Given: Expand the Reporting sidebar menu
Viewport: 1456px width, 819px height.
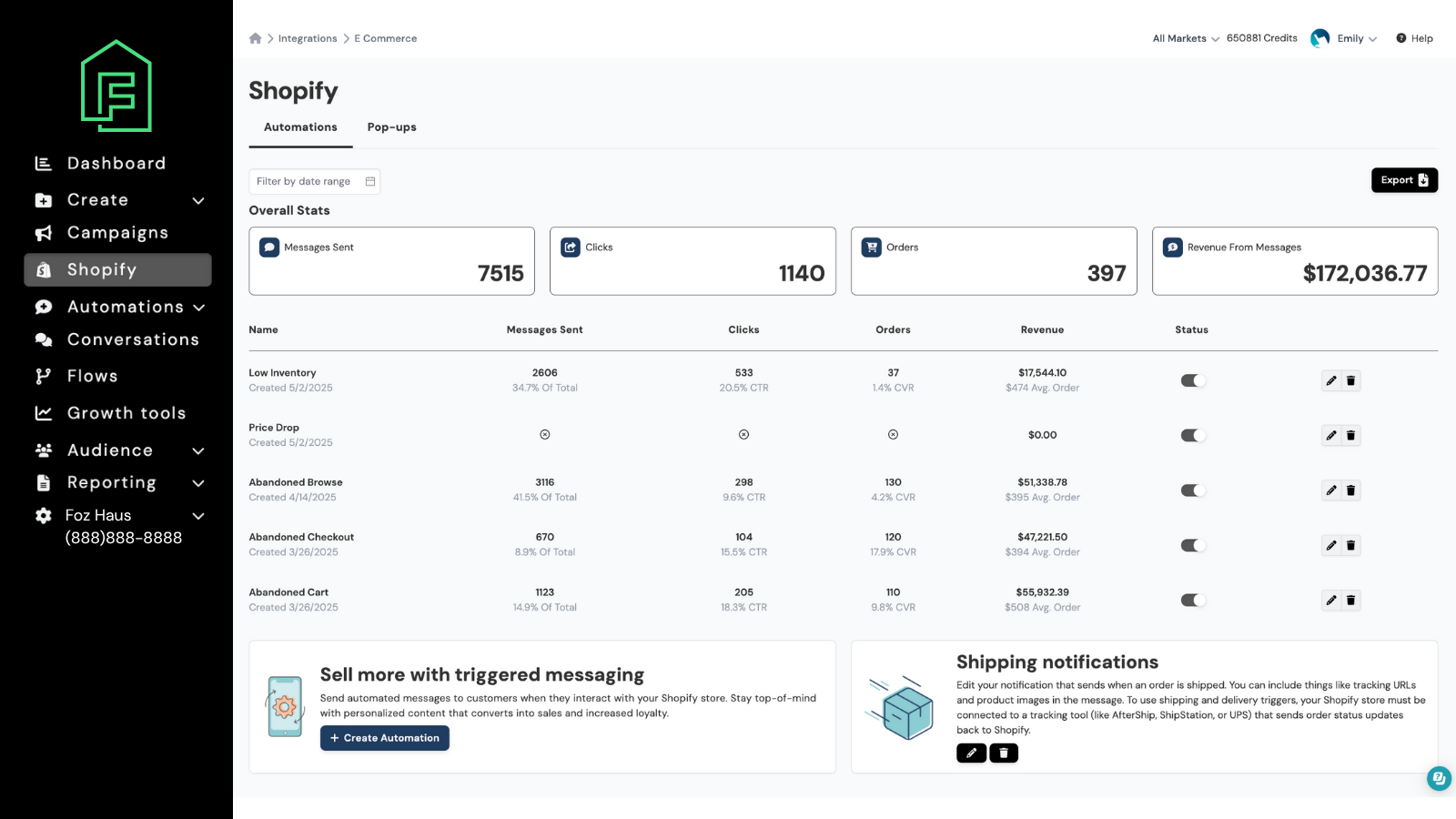Looking at the screenshot, I should [x=198, y=483].
